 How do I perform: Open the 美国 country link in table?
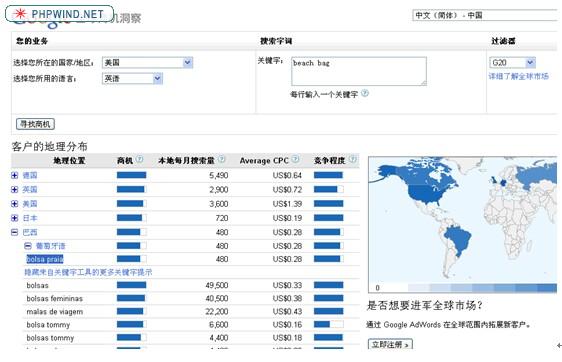tap(30, 204)
